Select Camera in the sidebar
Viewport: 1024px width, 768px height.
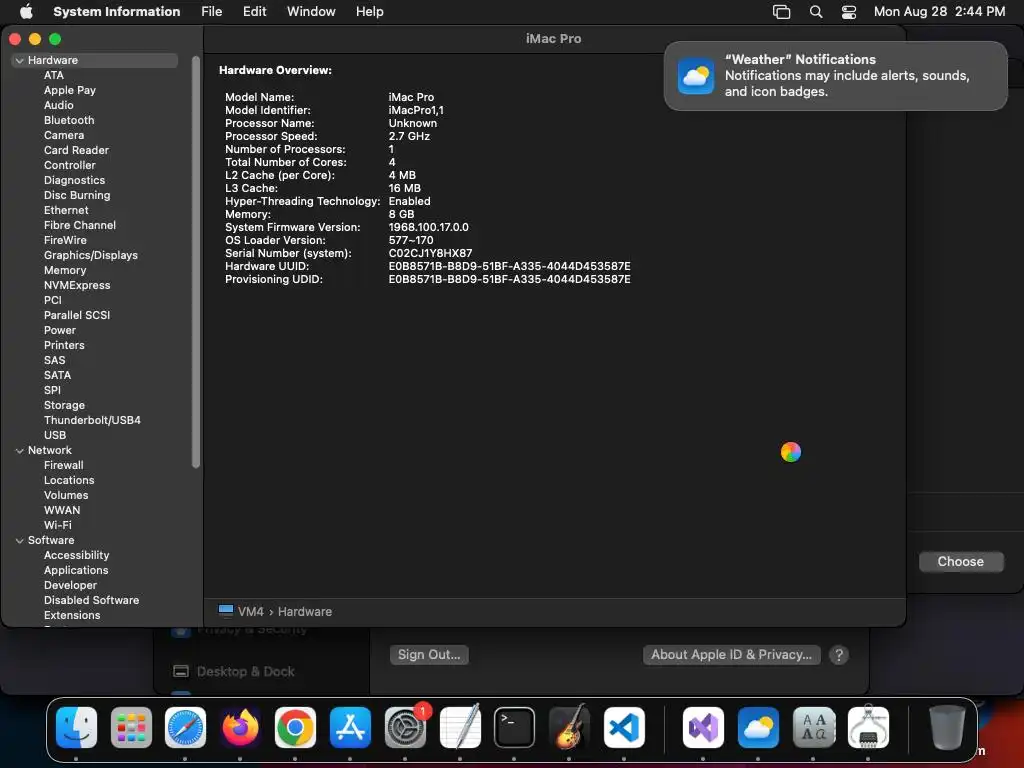point(64,135)
